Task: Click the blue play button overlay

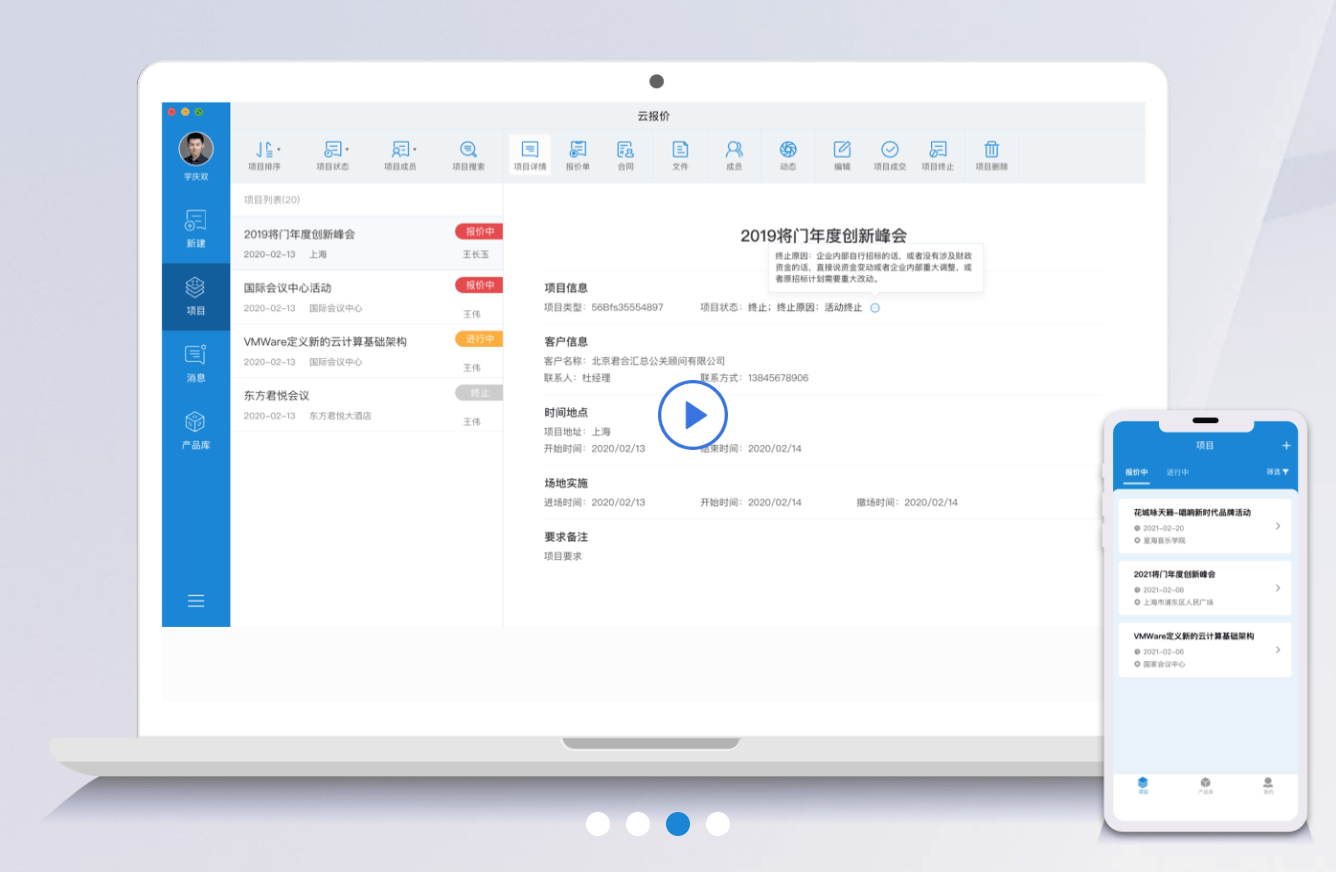Action: click(x=692, y=415)
